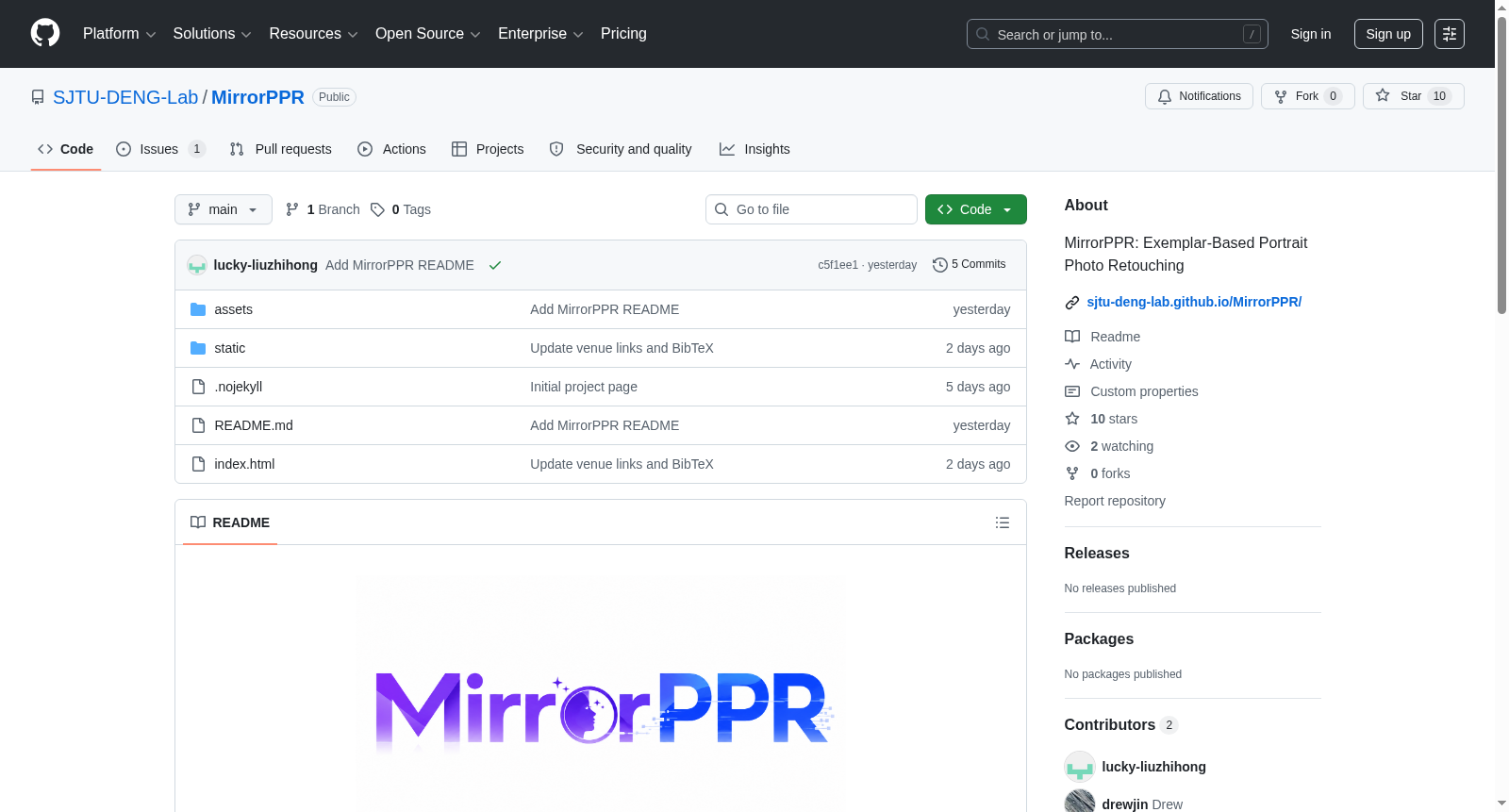The height and width of the screenshot is (812, 1509).
Task: Open the main branch selector dropdown
Action: click(x=224, y=209)
